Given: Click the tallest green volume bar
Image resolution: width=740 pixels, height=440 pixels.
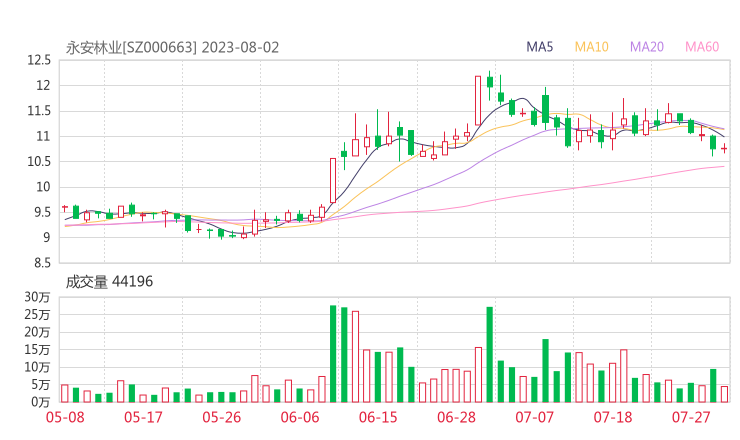Looking at the screenshot, I should pyautogui.click(x=333, y=354).
